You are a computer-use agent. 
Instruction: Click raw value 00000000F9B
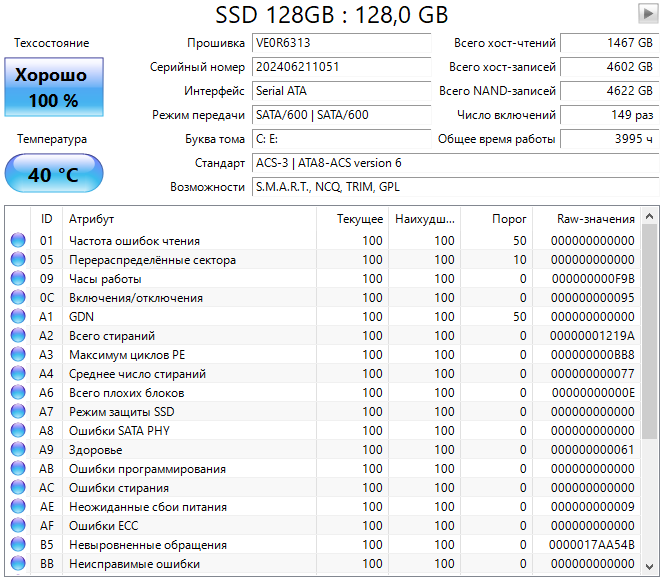click(593, 279)
